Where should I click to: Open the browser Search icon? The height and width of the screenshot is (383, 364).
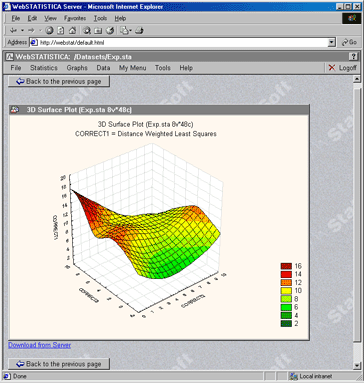point(87,31)
